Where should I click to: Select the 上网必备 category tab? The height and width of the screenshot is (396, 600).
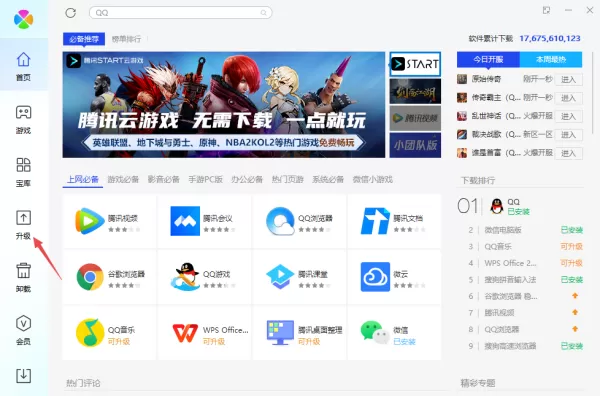tap(83, 179)
